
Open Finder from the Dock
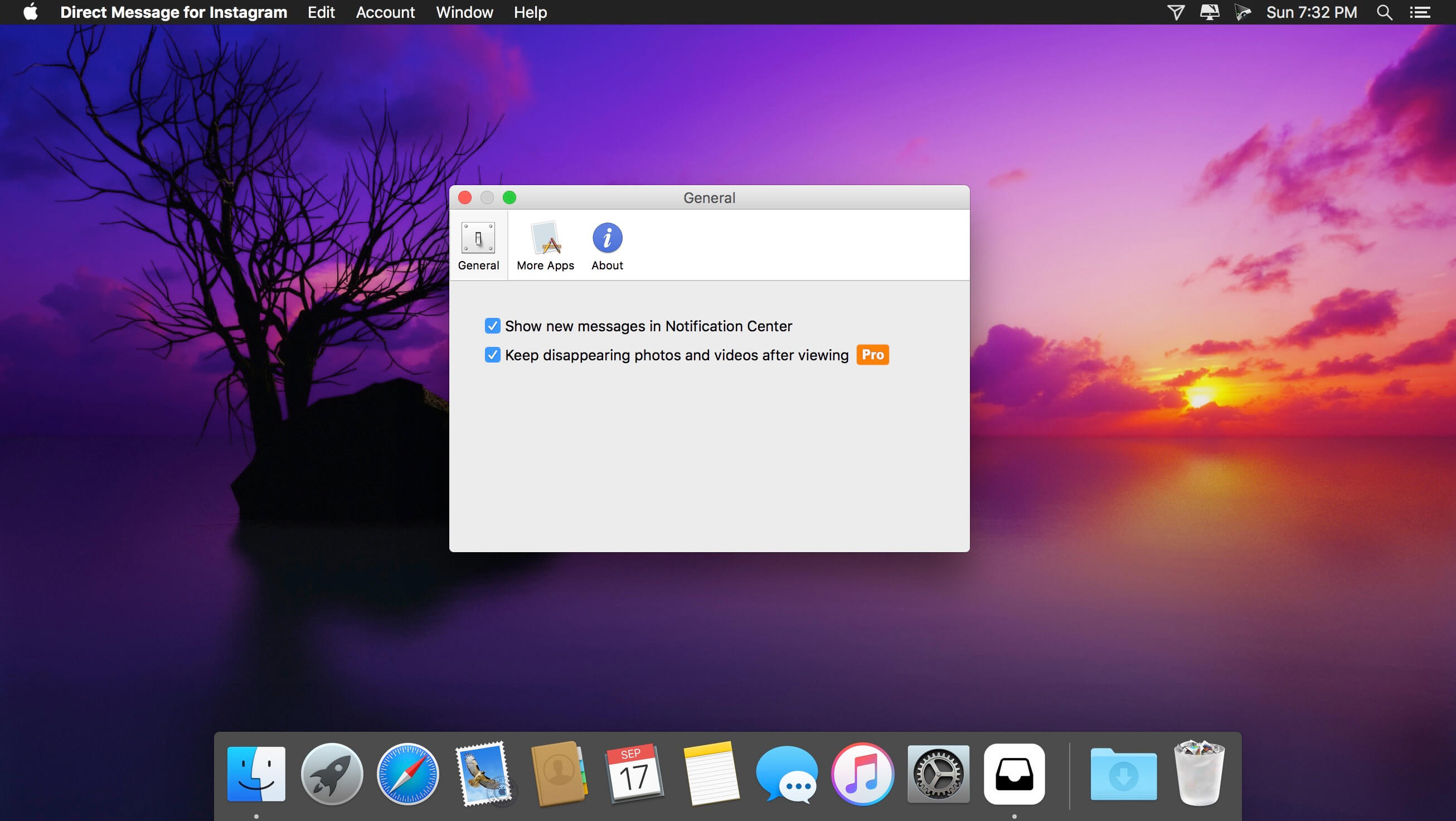tap(256, 776)
